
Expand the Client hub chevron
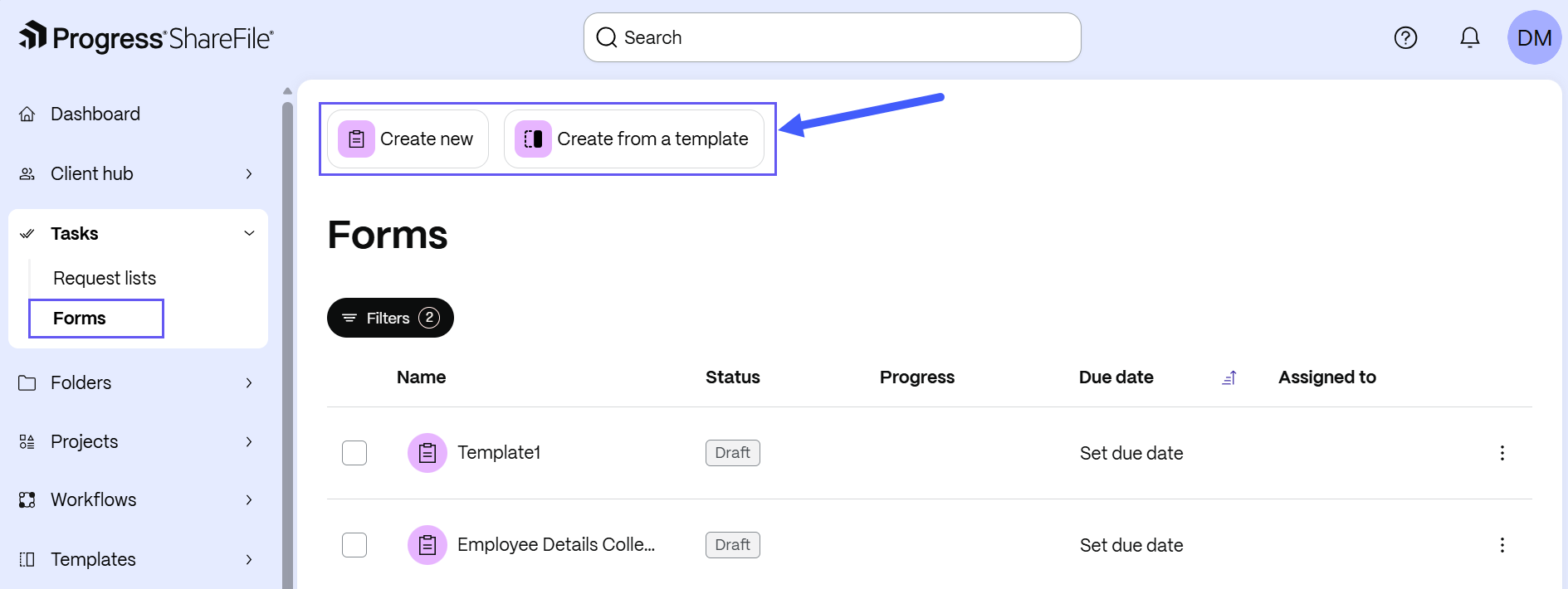click(249, 173)
